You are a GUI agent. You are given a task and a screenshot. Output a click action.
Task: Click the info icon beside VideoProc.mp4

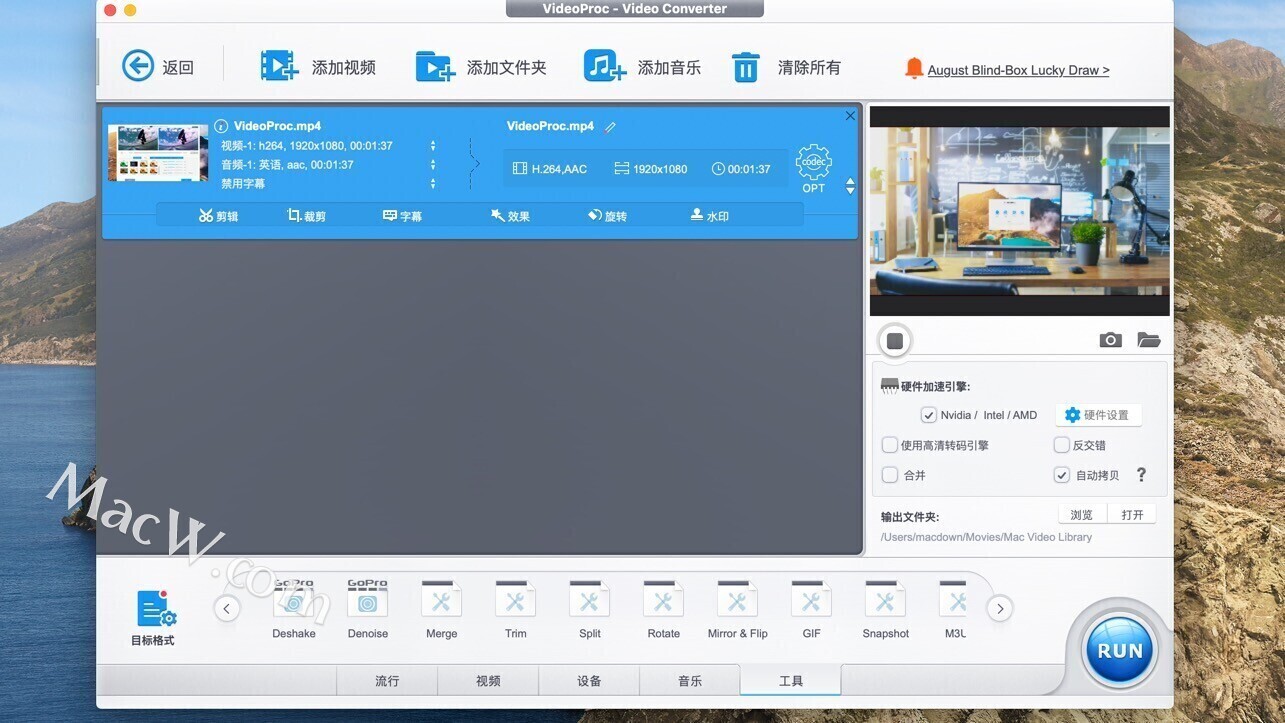coord(221,127)
